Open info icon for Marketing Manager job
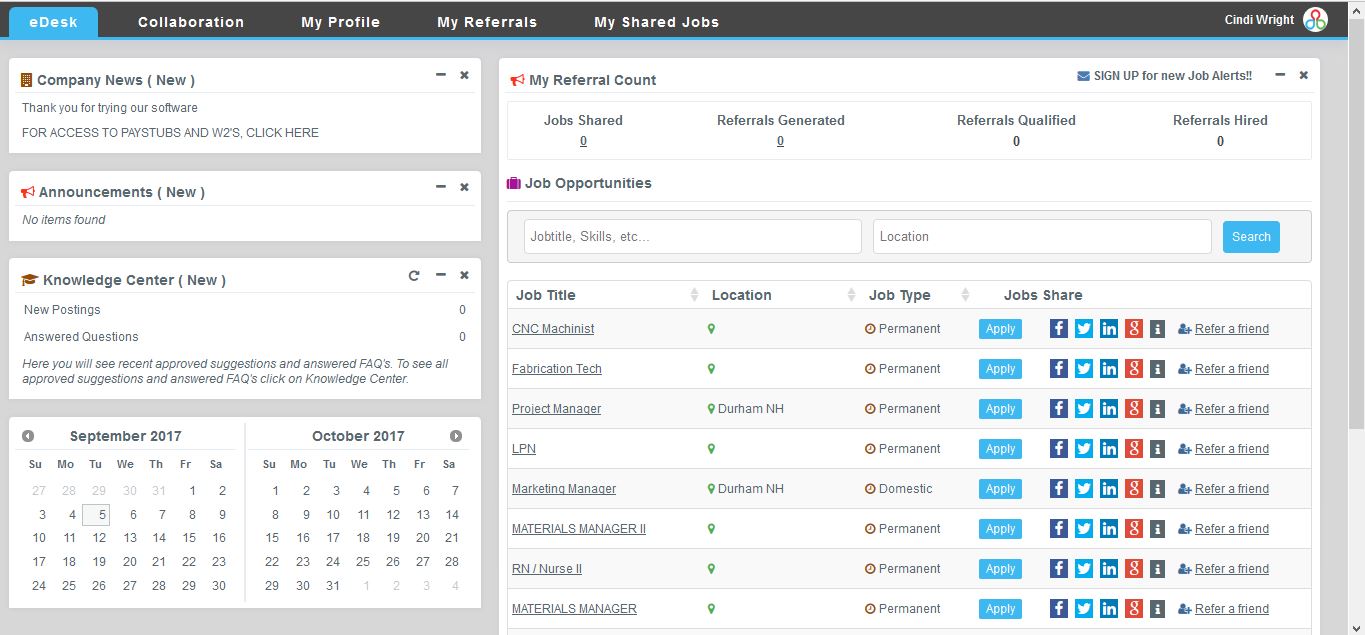 1157,489
